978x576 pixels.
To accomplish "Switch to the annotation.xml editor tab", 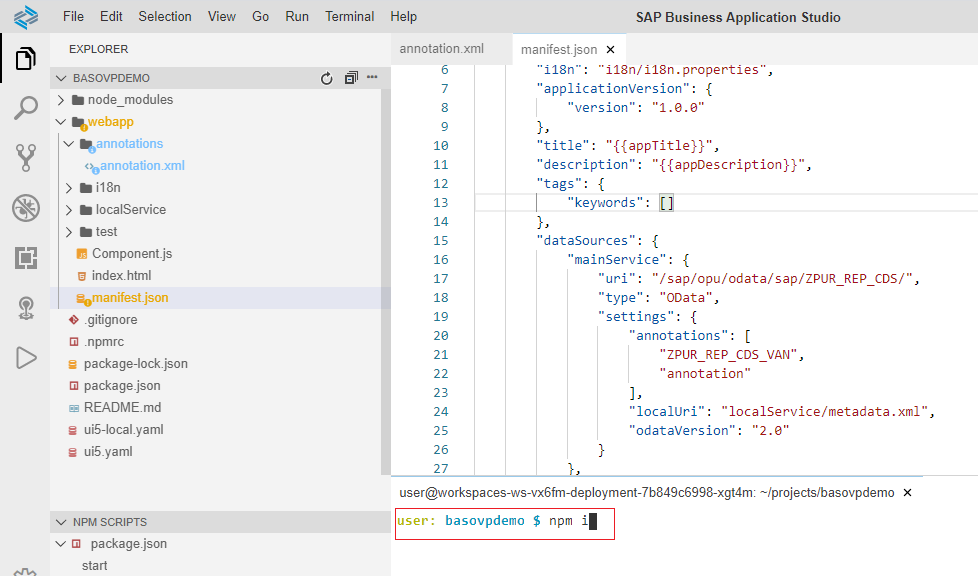I will point(442,49).
